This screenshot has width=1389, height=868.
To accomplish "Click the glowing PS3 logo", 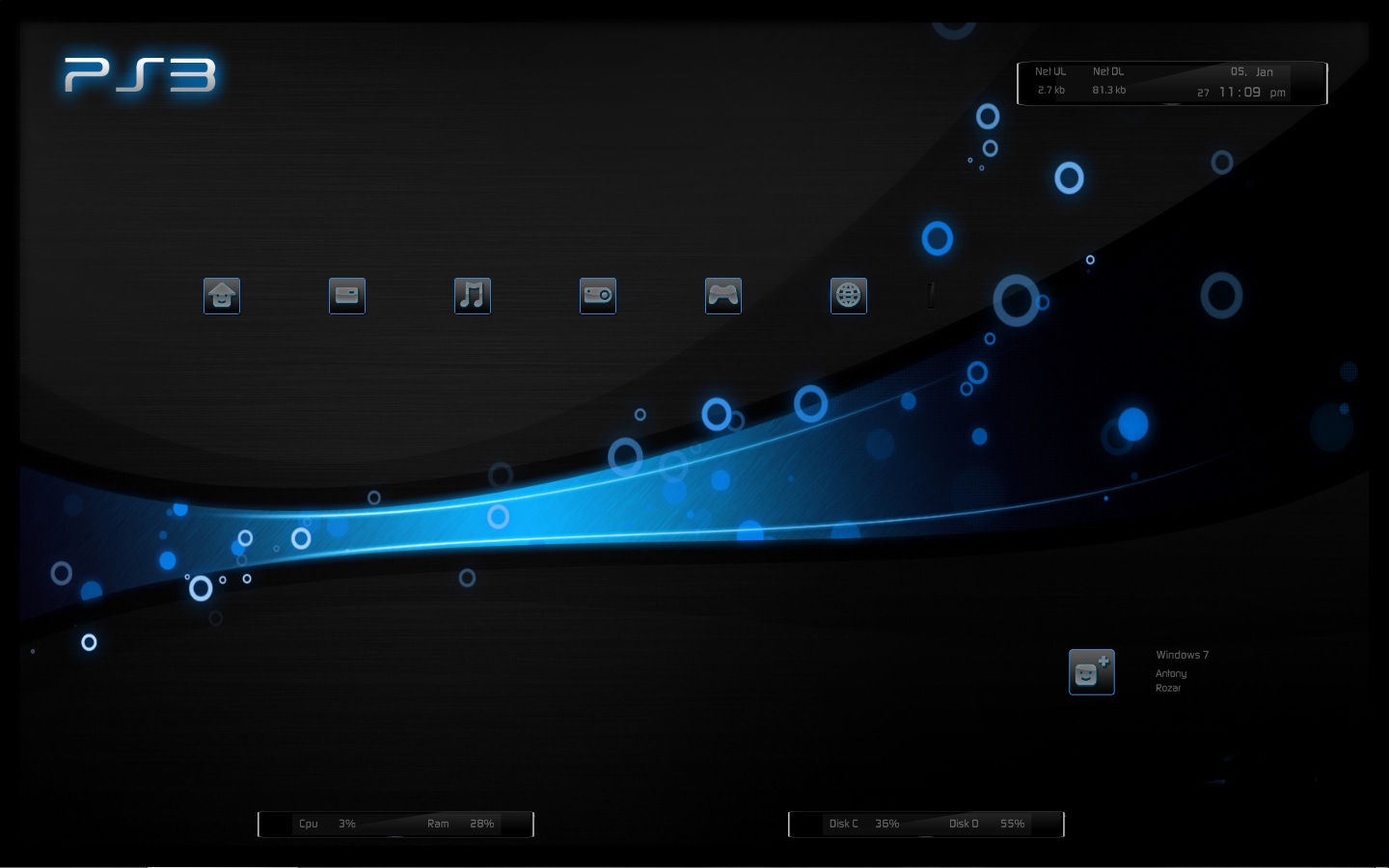I will [x=141, y=76].
